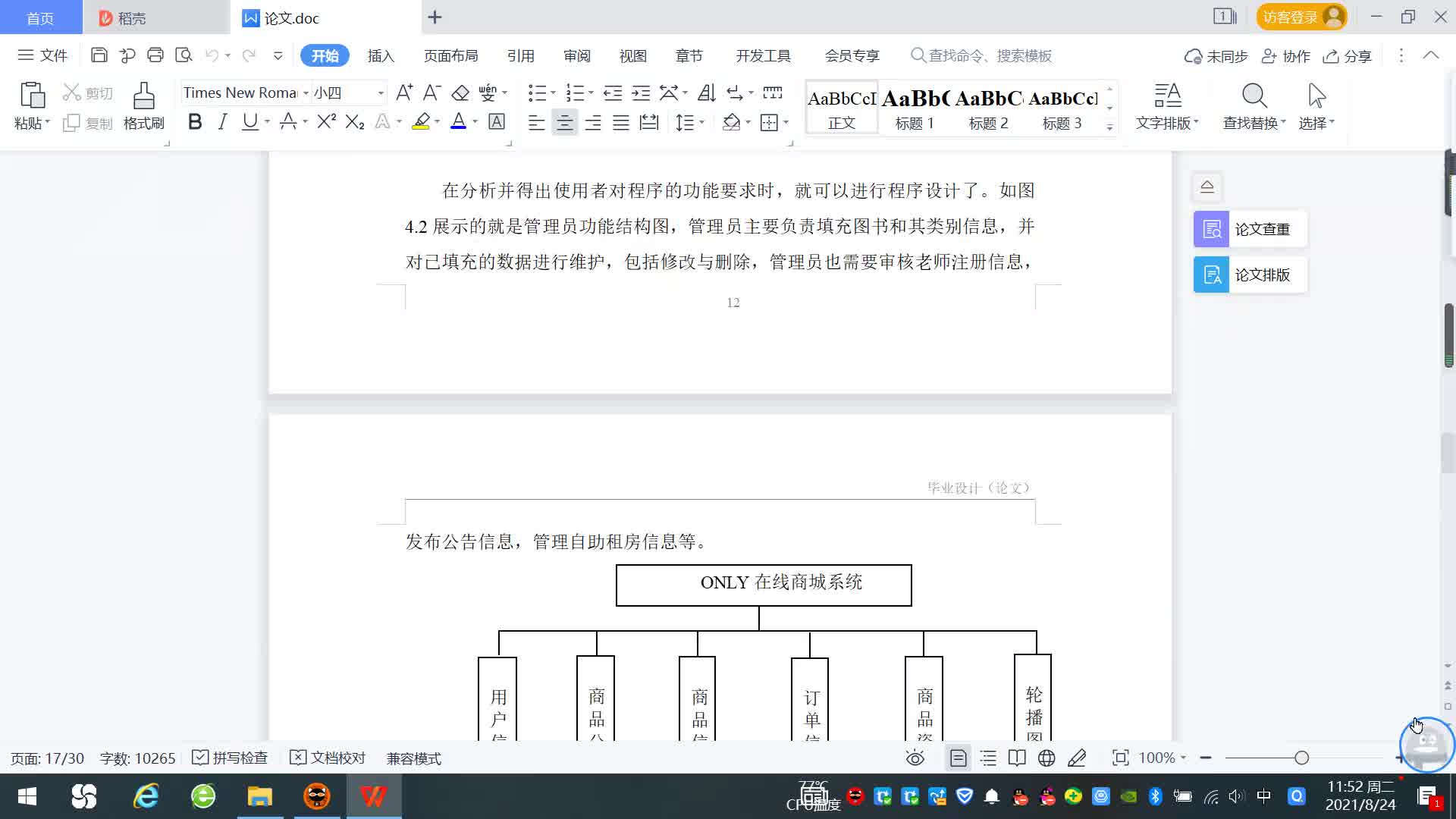Screen dimensions: 1456x819
Task: Switch to web layout view icon
Action: tap(1046, 758)
